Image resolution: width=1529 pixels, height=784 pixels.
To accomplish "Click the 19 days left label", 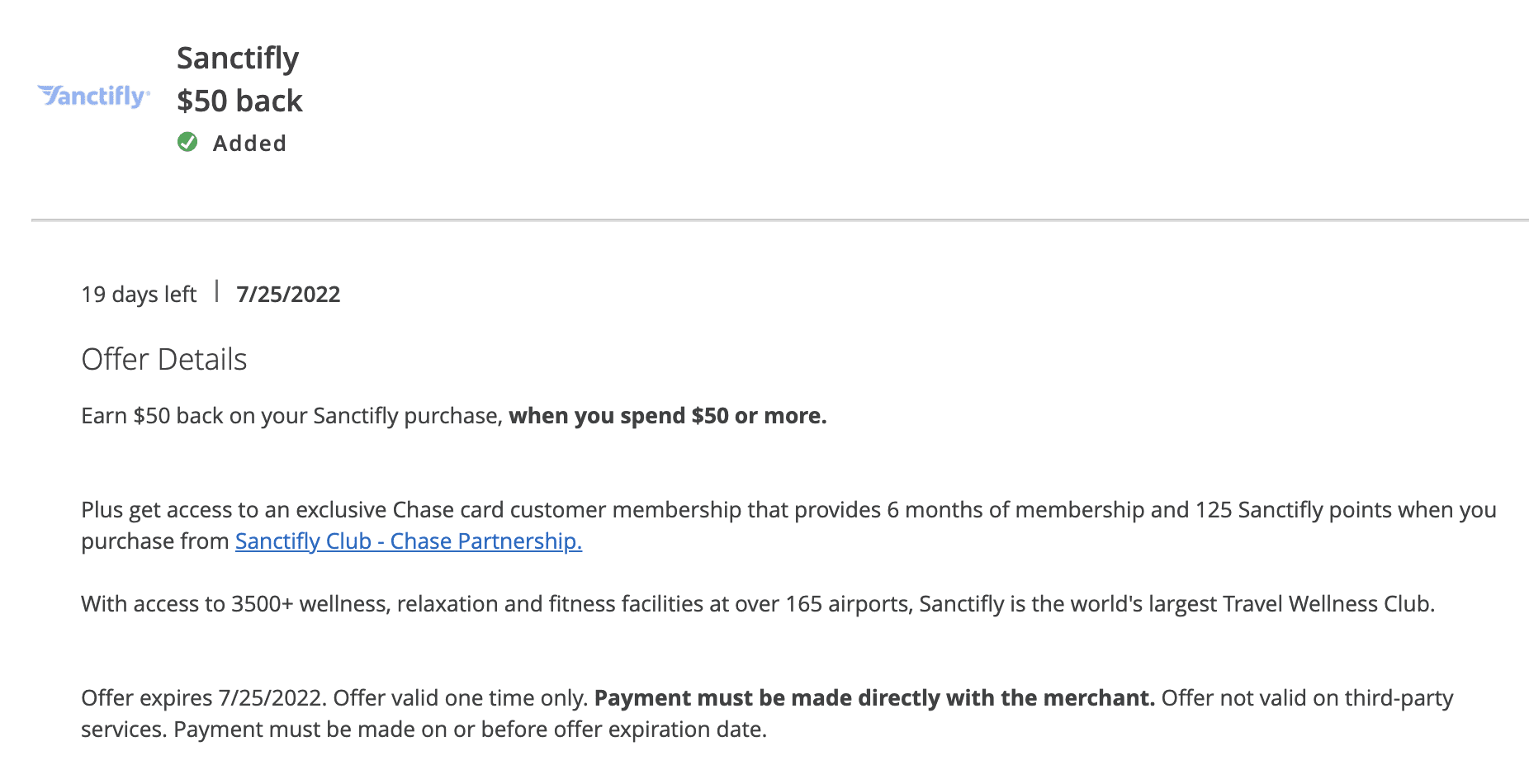I will pos(139,295).
